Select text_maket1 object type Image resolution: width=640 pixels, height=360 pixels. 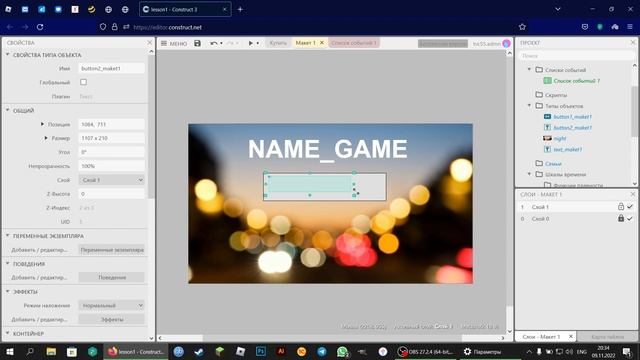567,149
